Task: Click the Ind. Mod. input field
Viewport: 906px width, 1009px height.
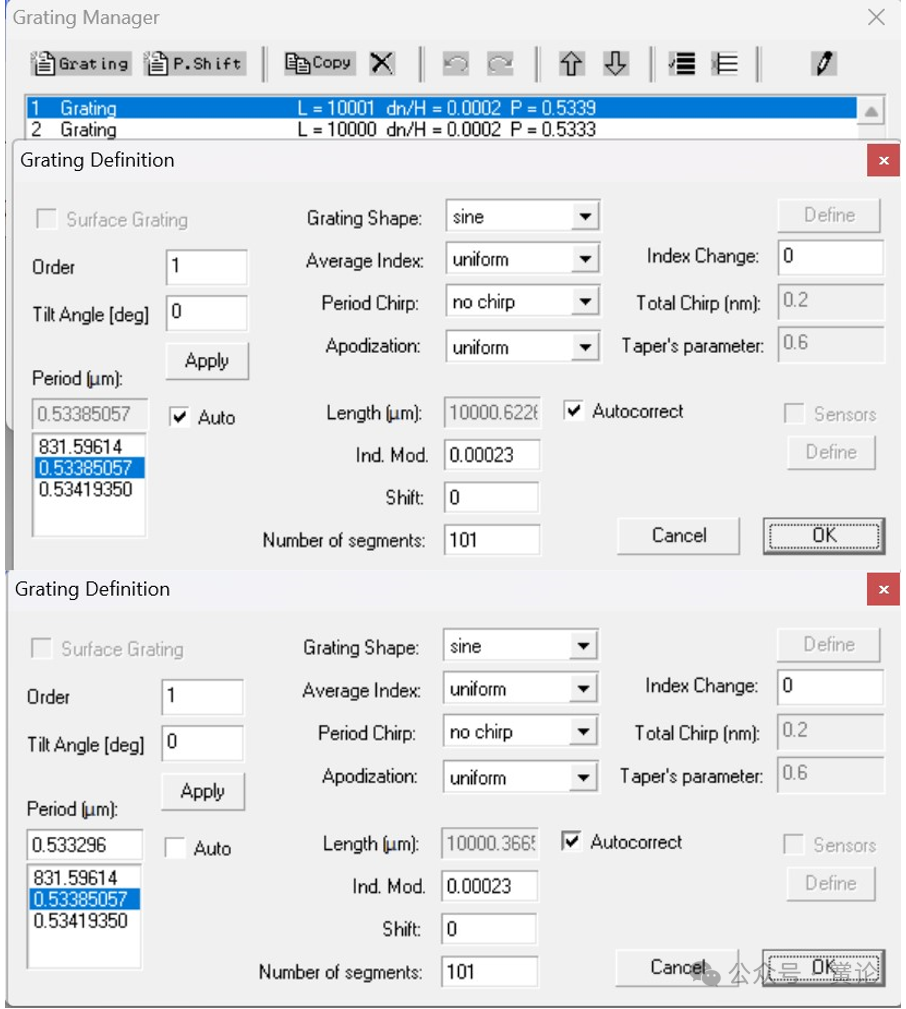Action: point(491,455)
